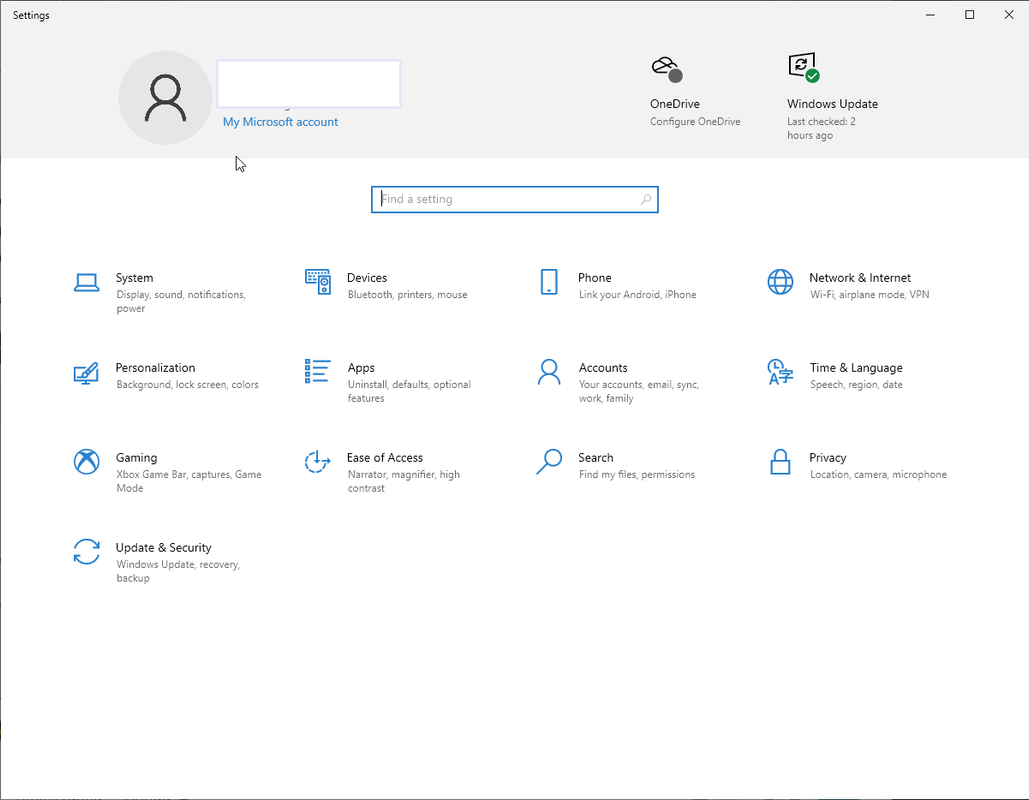This screenshot has height=800, width=1029.
Task: Open Privacy category title
Action: click(828, 457)
